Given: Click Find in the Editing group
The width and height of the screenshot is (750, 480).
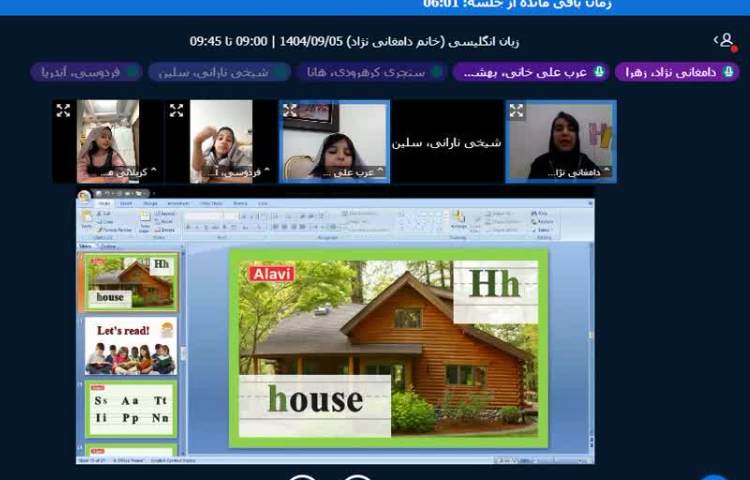Looking at the screenshot, I should pos(540,214).
